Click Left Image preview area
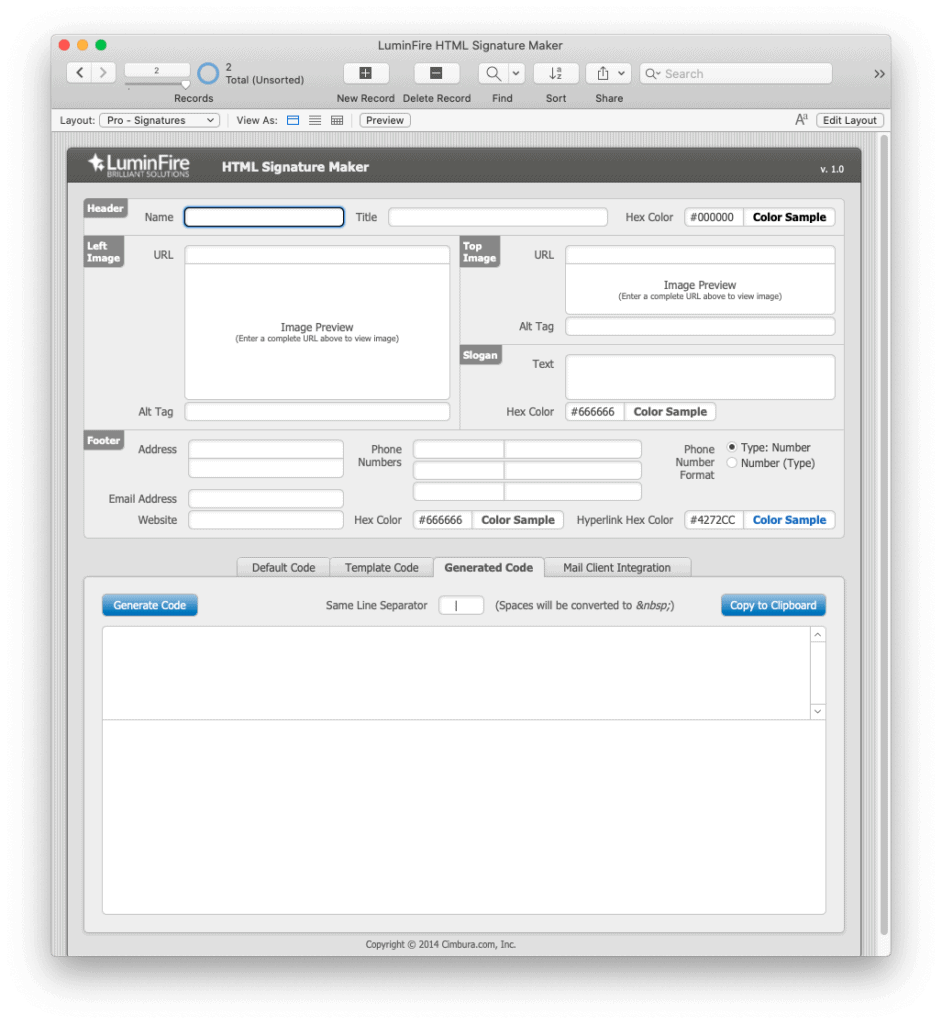The height and width of the screenshot is (1024, 942). click(x=317, y=332)
